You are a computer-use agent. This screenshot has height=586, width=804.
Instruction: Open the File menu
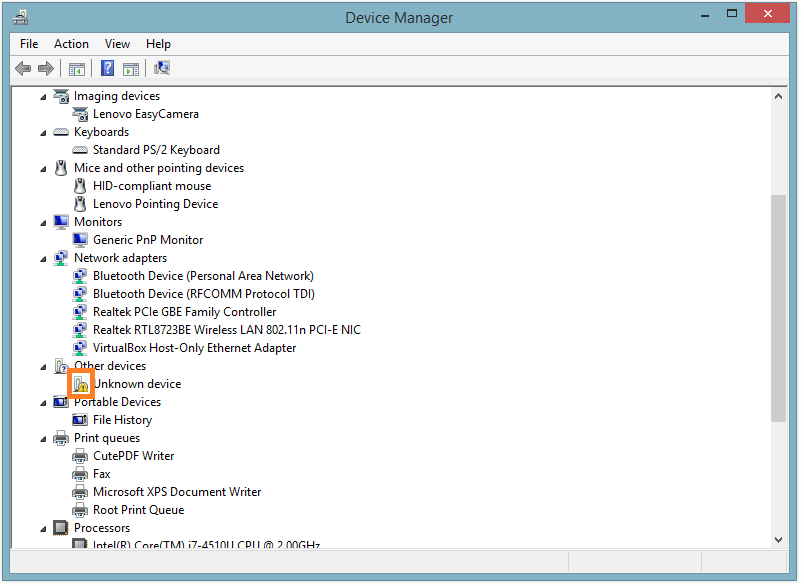point(29,44)
